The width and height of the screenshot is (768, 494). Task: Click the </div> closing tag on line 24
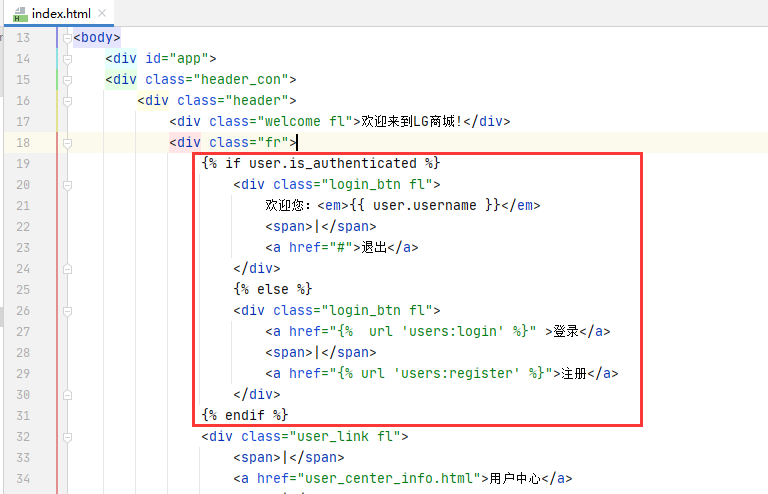pyautogui.click(x=257, y=268)
